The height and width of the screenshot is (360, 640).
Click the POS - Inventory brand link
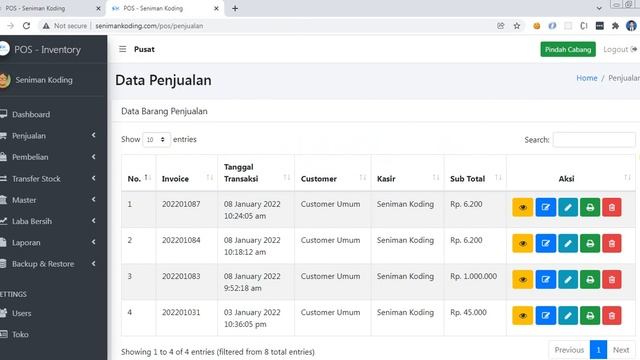pyautogui.click(x=47, y=49)
